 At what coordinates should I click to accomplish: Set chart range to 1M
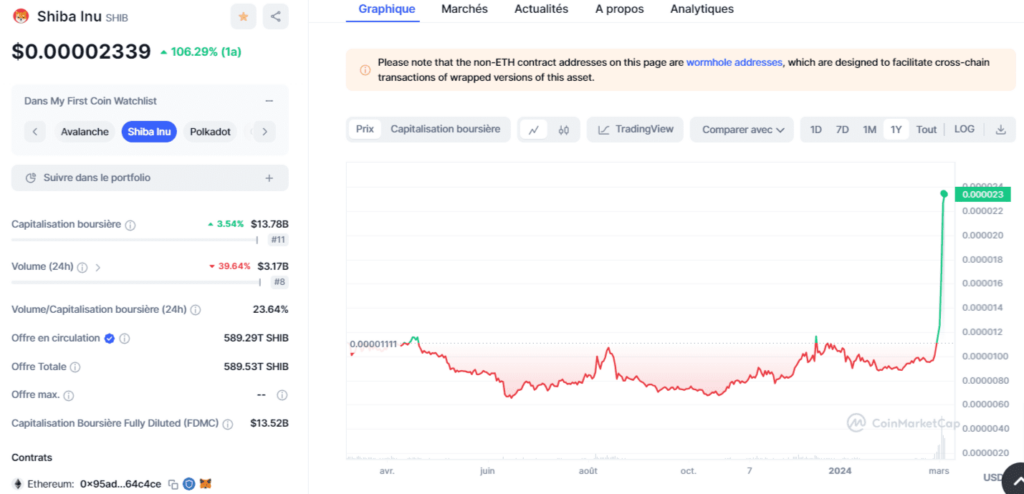(x=869, y=129)
